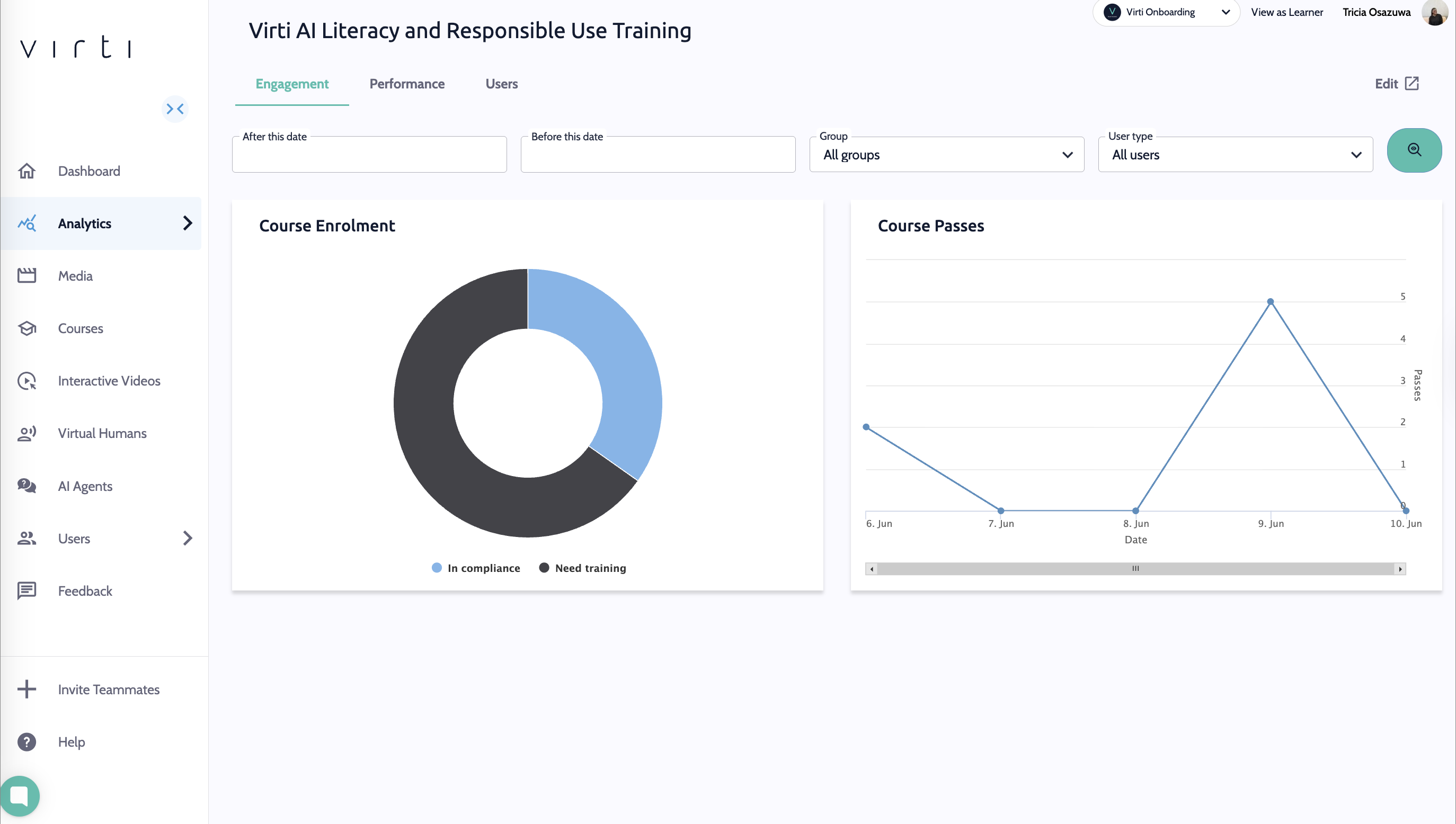This screenshot has width=1456, height=824.
Task: Click the Course Passes chart scrollbar handle
Action: [x=1135, y=568]
